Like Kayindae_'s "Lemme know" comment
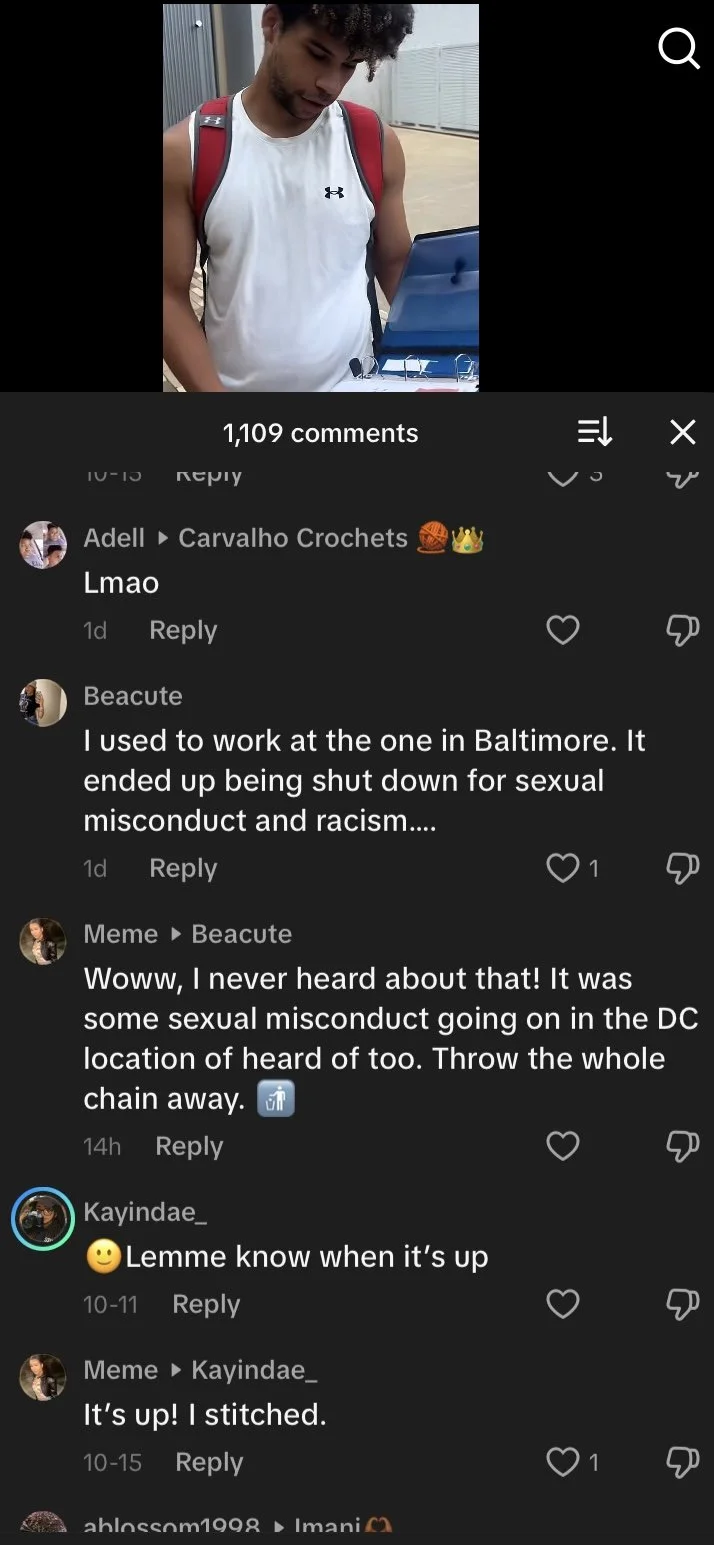The height and width of the screenshot is (1545, 714). [563, 1304]
